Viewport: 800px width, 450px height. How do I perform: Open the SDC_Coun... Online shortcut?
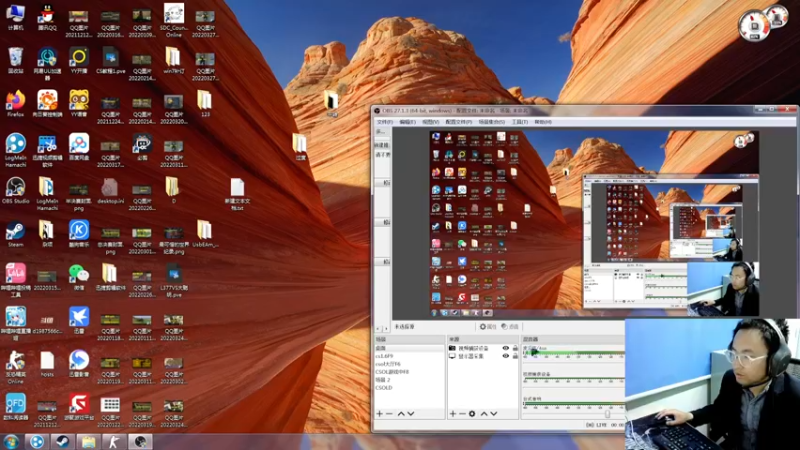[x=173, y=19]
